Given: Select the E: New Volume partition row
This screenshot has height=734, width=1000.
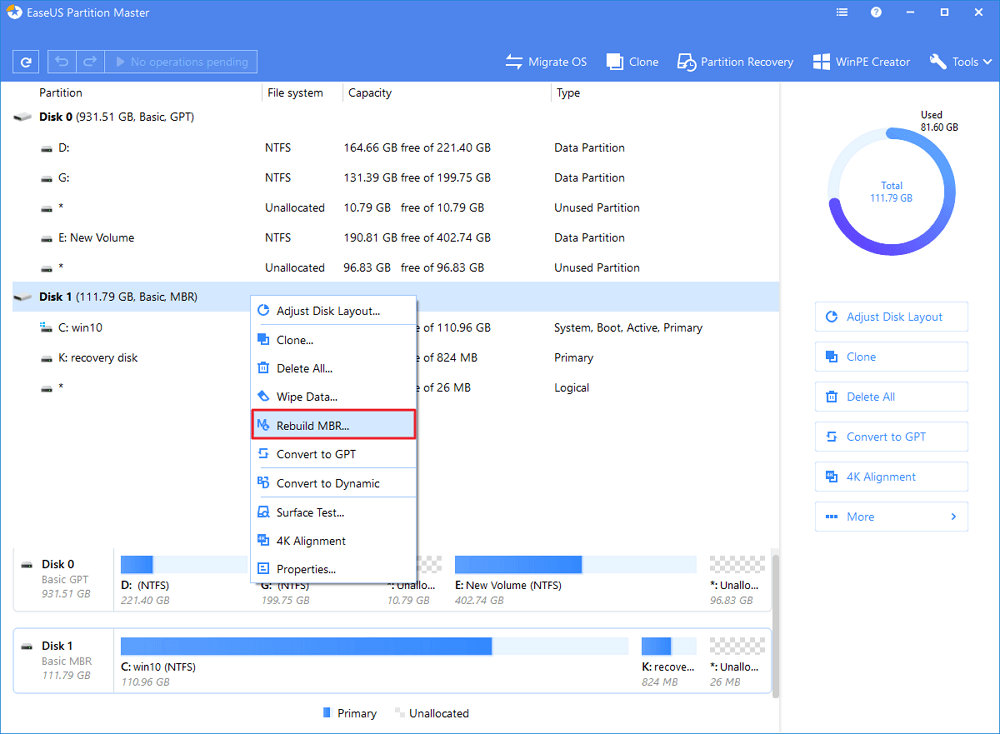Looking at the screenshot, I should (101, 238).
